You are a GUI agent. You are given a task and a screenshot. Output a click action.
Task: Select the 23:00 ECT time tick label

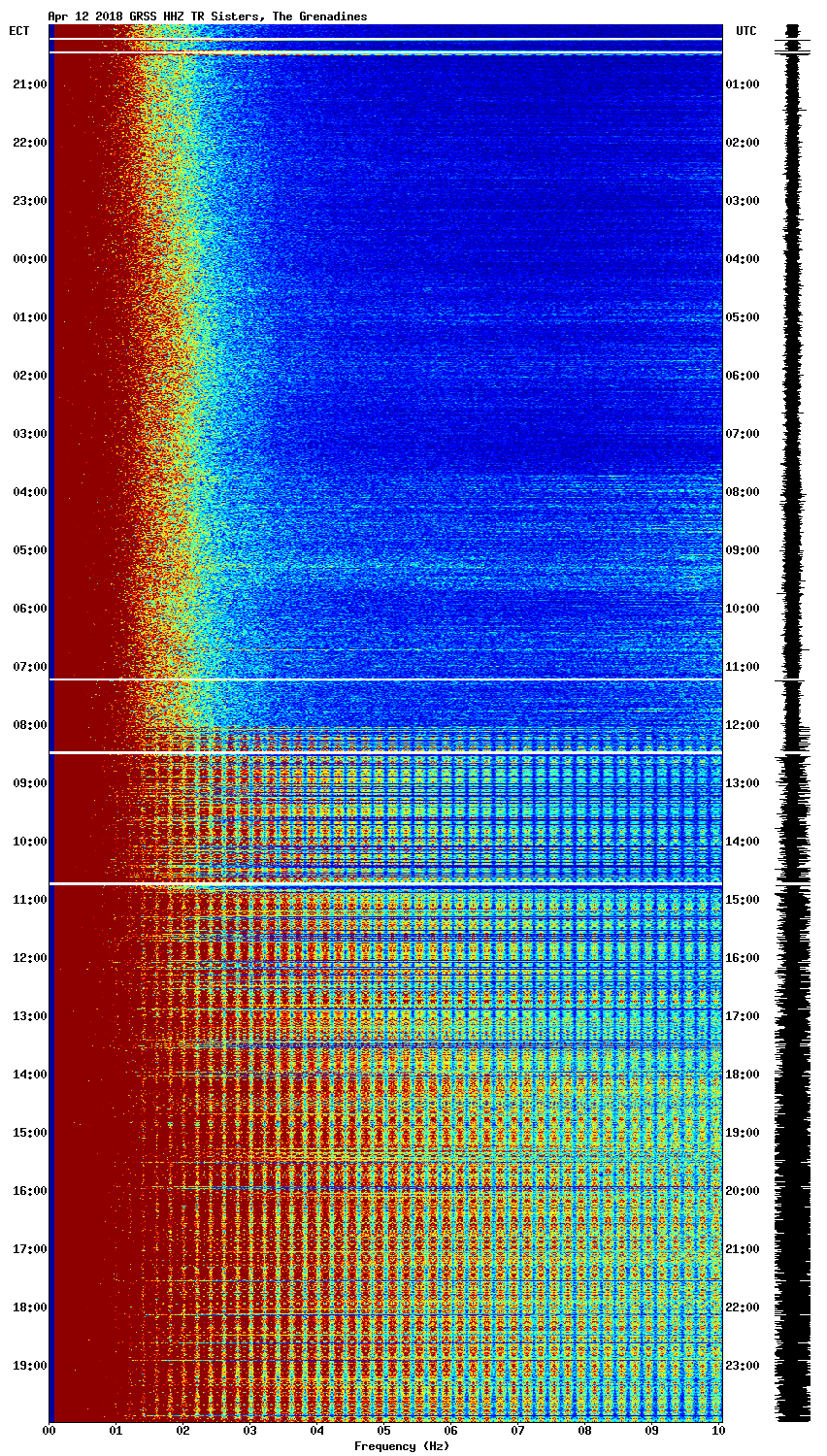[x=29, y=201]
